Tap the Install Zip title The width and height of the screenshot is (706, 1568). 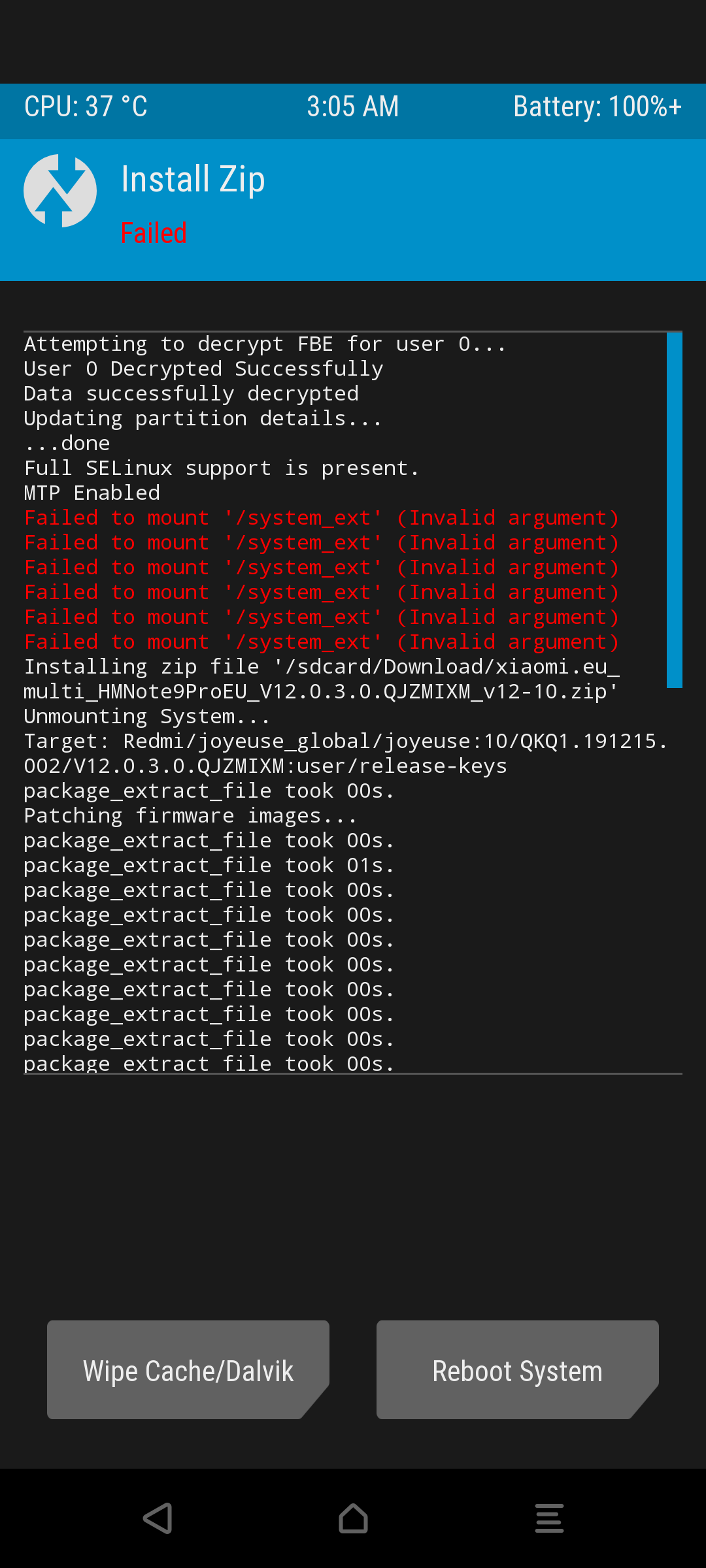[193, 179]
